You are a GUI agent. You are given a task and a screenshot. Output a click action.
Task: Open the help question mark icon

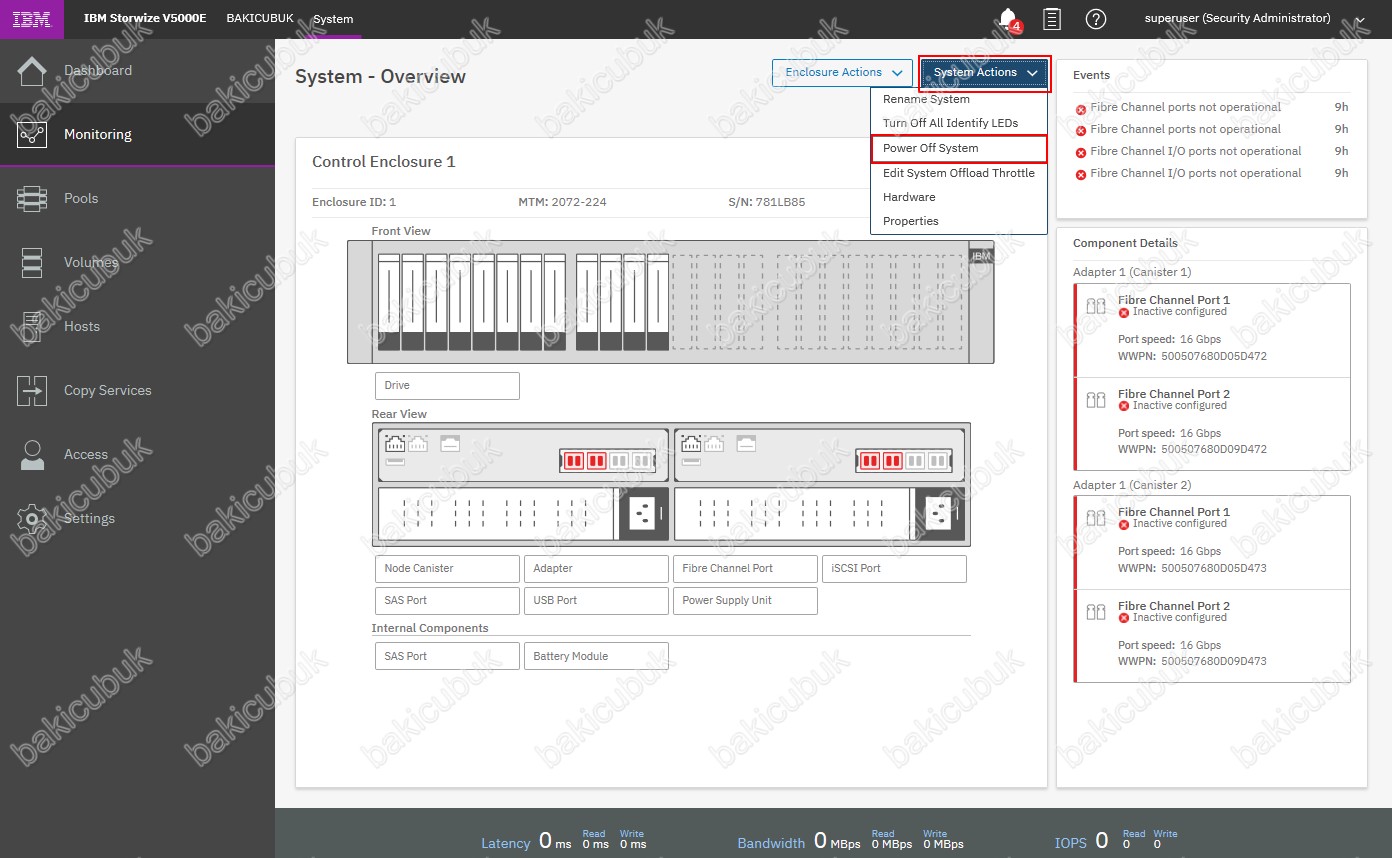pyautogui.click(x=1096, y=19)
